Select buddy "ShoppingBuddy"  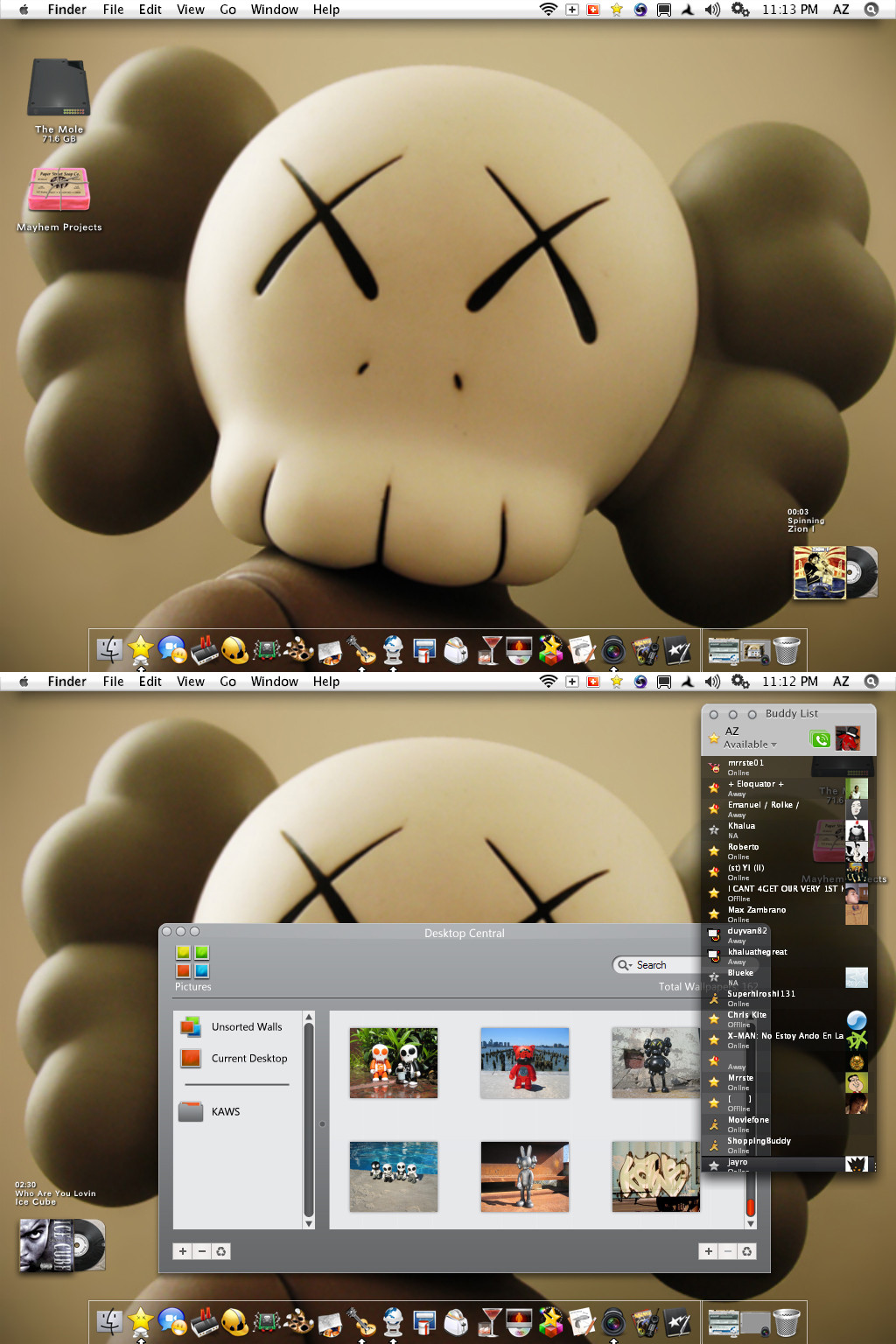point(788,1145)
